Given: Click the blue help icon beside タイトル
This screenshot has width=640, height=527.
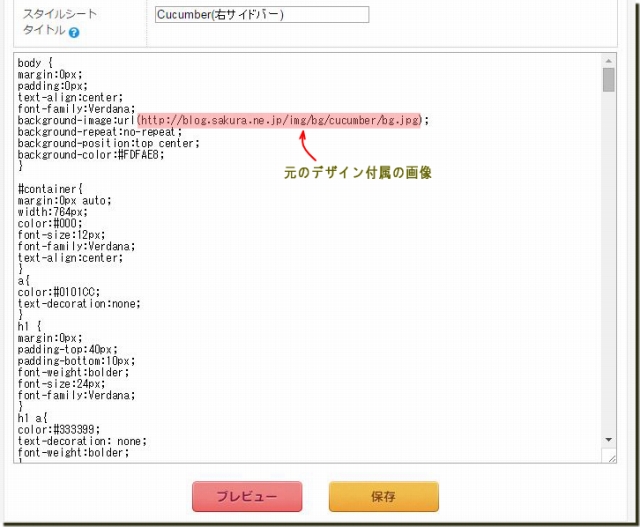Looking at the screenshot, I should tap(74, 32).
